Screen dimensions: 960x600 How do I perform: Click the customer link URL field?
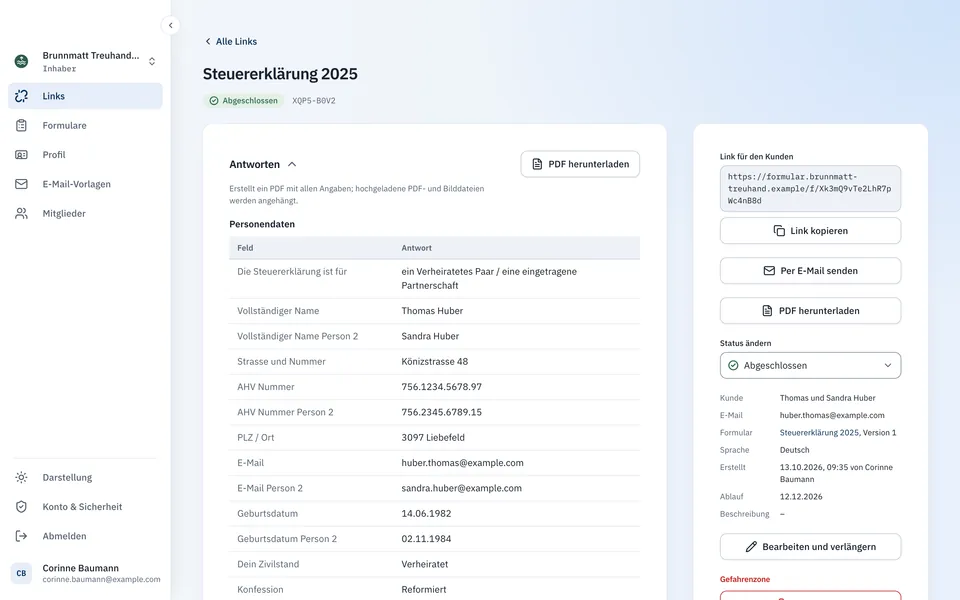coord(810,189)
